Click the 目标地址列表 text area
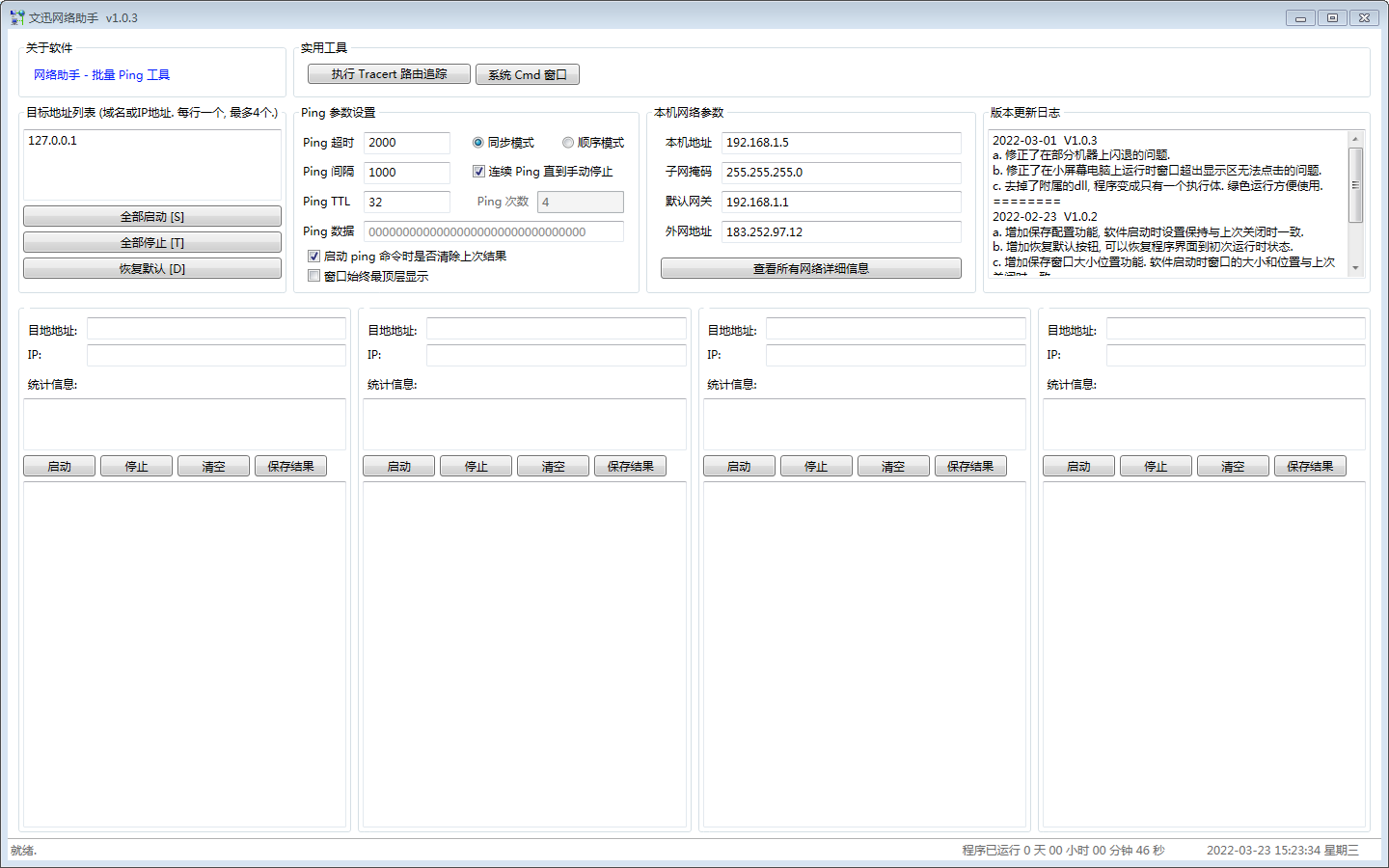The image size is (1389, 868). 152,165
